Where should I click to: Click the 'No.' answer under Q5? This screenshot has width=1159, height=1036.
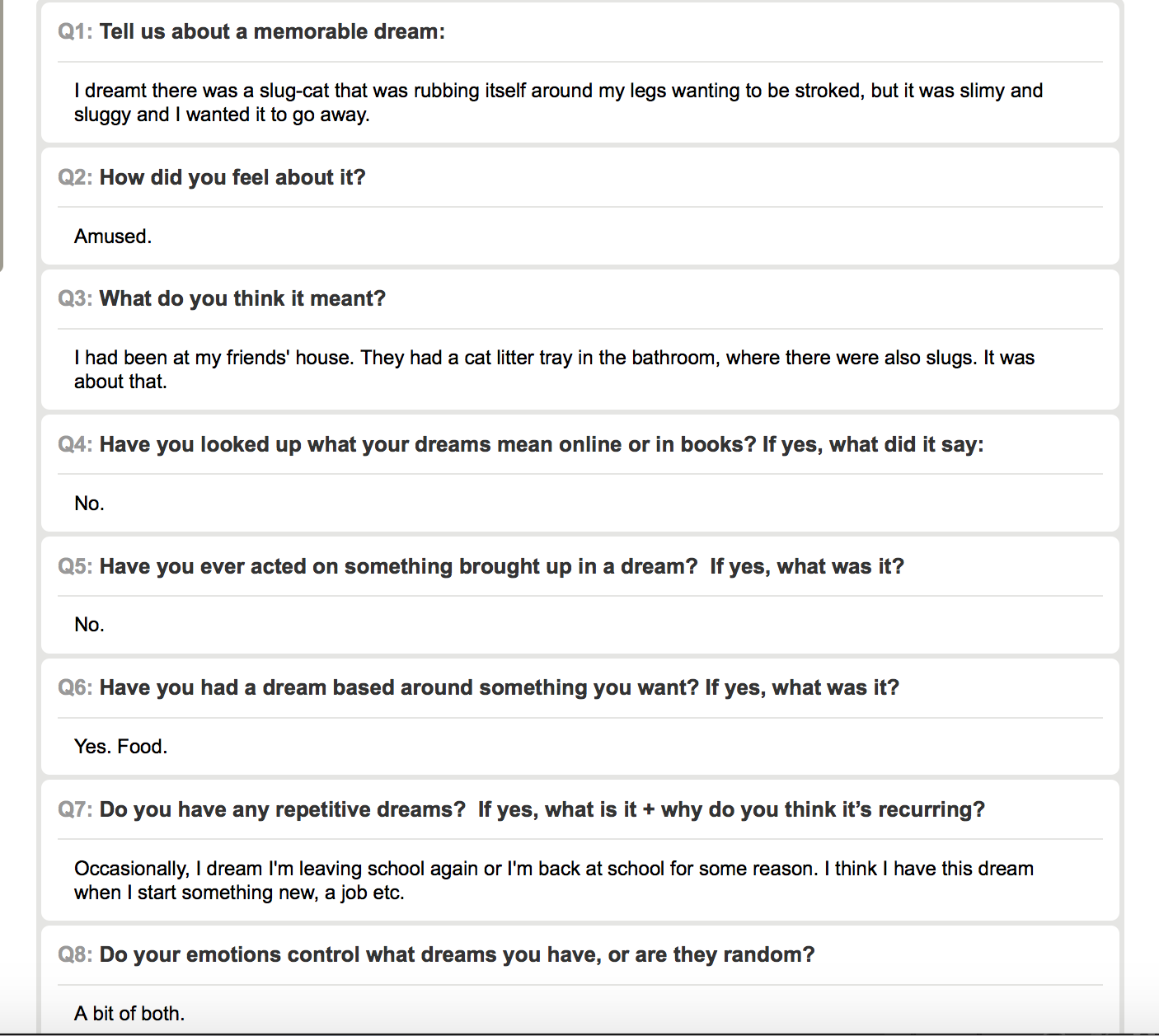pyautogui.click(x=89, y=625)
